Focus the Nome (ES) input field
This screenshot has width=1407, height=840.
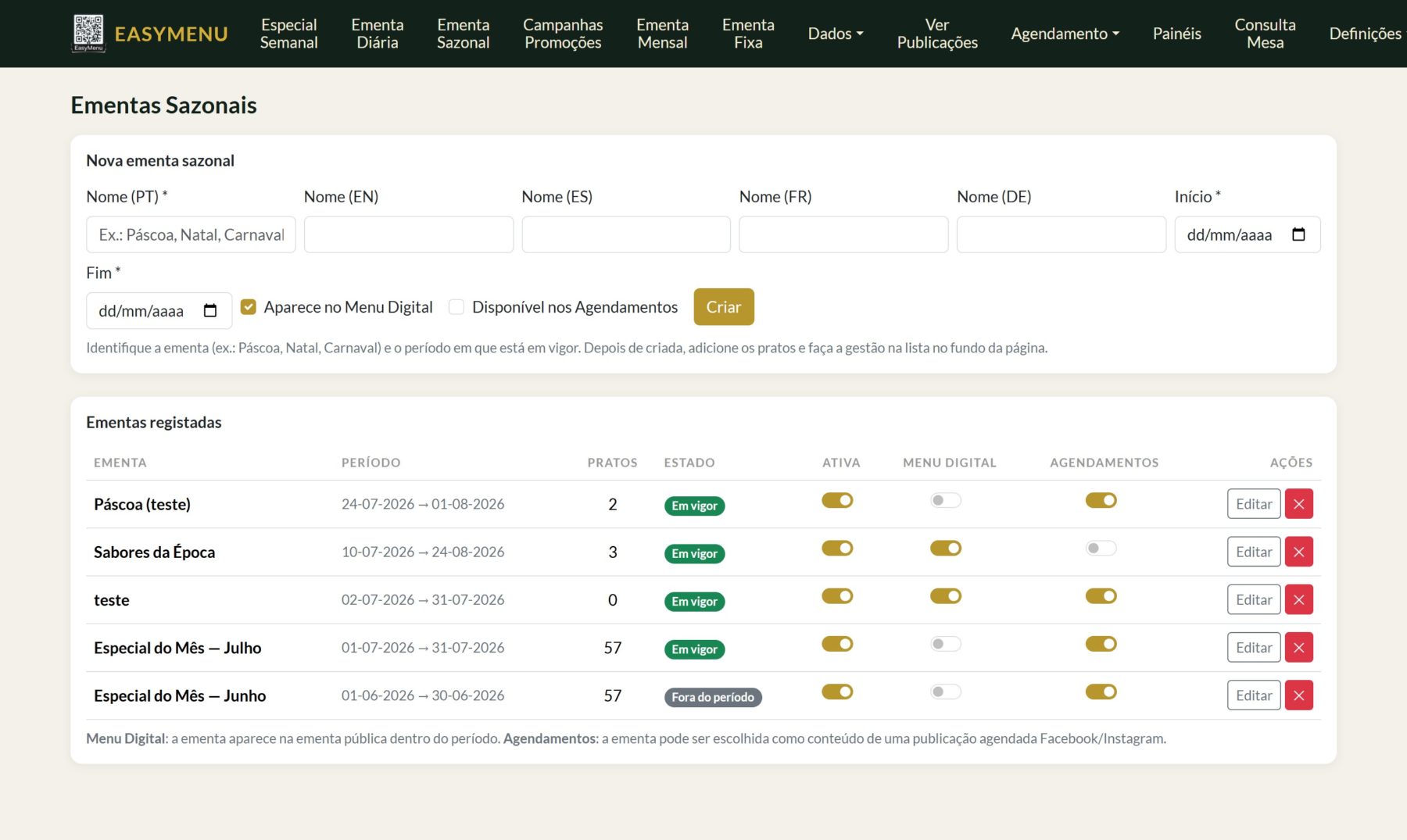[x=626, y=234]
